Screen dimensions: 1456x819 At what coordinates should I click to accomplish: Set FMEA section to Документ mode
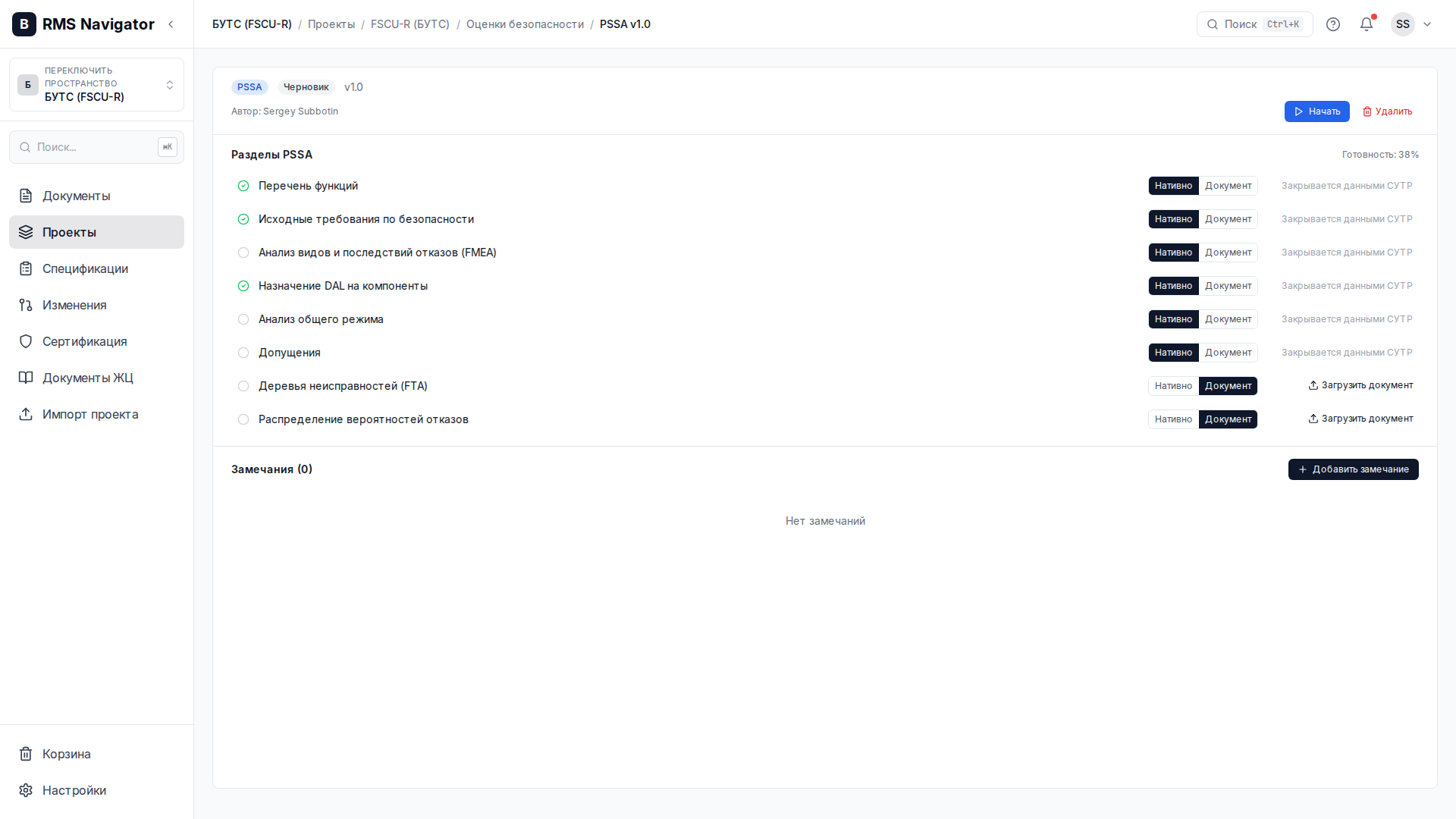coord(1228,253)
